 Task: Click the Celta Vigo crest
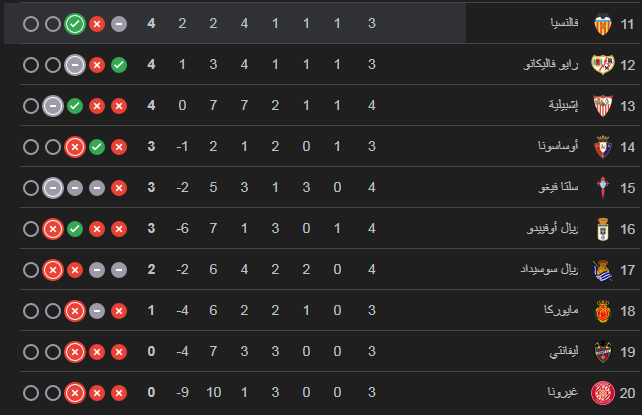pyautogui.click(x=603, y=188)
